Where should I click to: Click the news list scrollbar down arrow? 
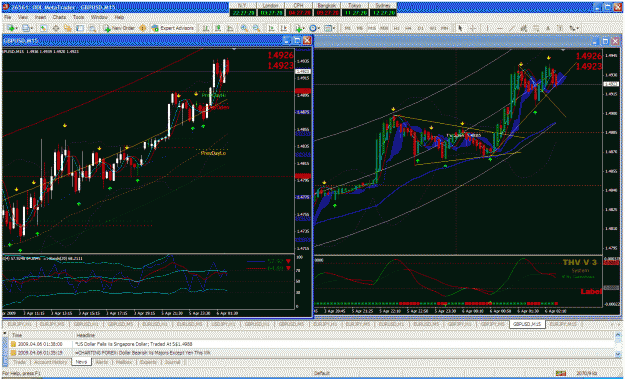tap(617, 354)
